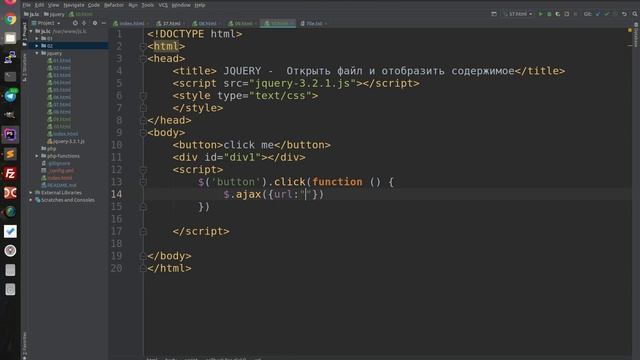This screenshot has width=640, height=360.
Task: Open the blue checkmark tasks app in dock
Action: coord(10,231)
